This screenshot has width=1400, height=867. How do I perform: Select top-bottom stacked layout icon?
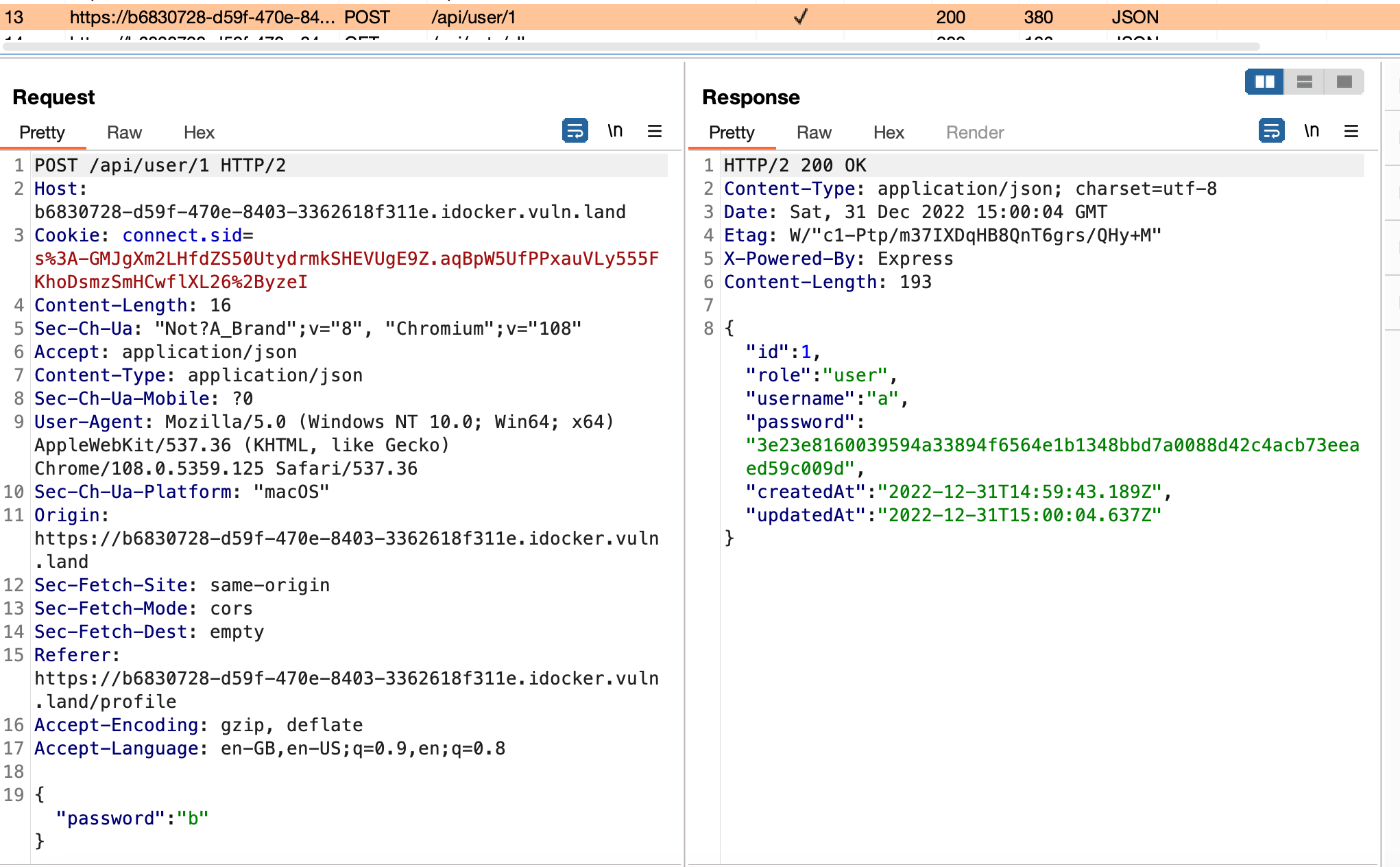1304,82
